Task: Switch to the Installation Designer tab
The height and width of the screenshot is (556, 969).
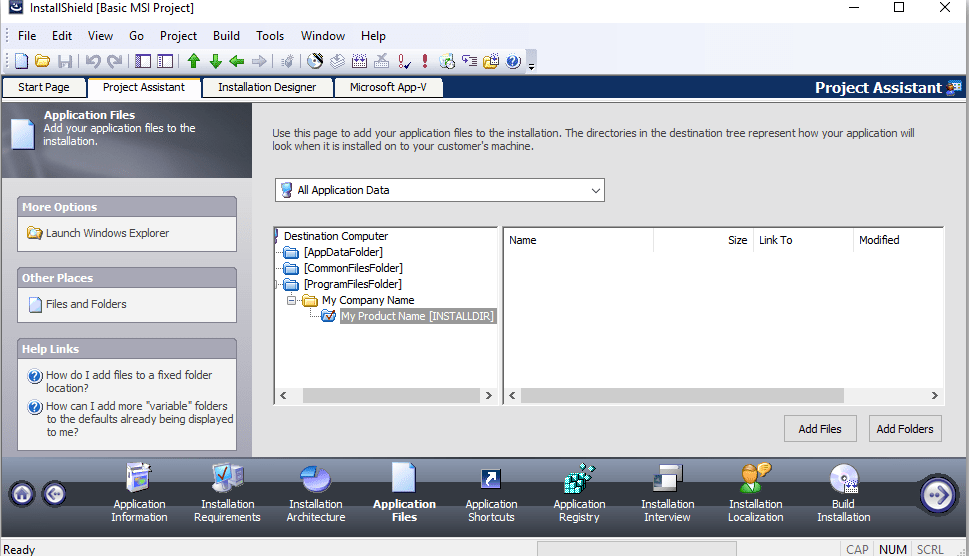Action: 267,87
